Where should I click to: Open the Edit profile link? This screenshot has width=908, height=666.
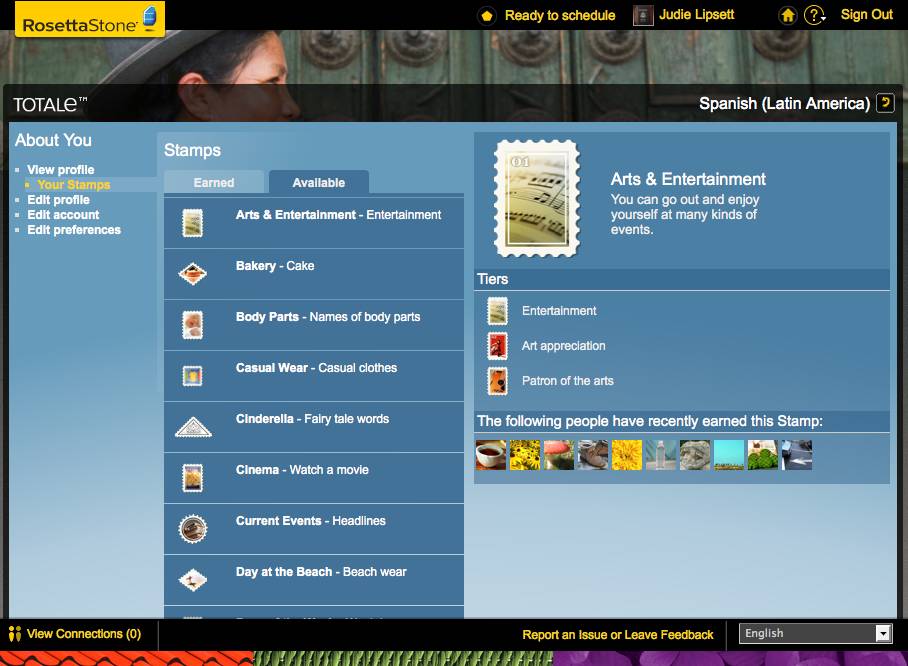click(x=58, y=200)
